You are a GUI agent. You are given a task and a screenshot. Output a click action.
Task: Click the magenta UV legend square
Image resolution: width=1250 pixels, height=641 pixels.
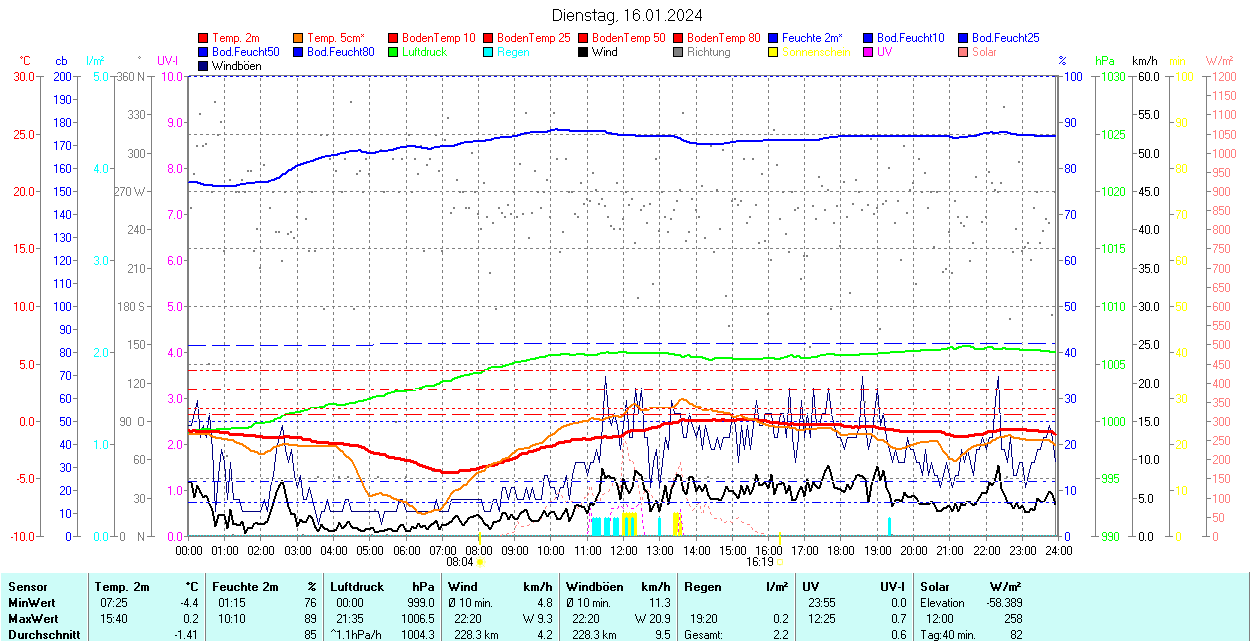[869, 52]
